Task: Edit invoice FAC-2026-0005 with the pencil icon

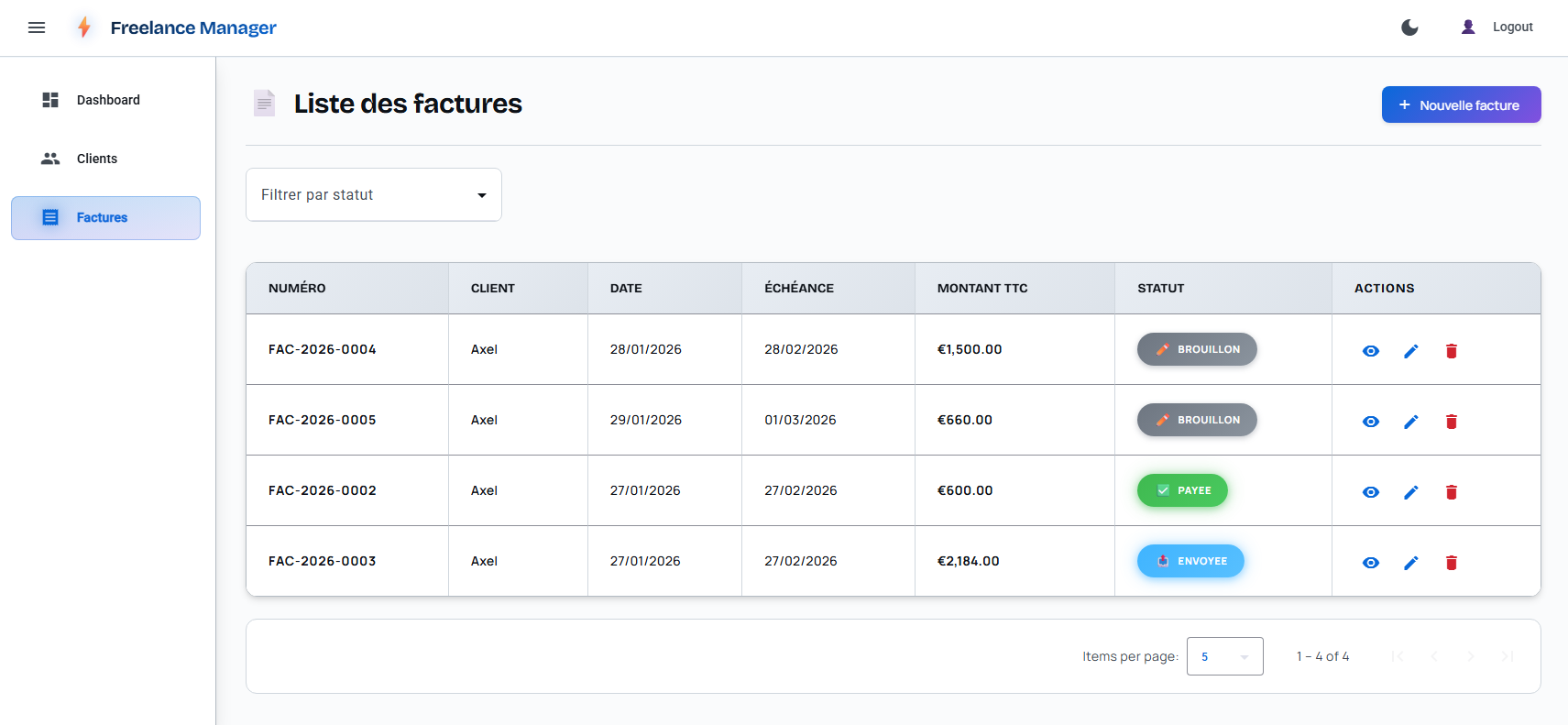Action: click(1411, 422)
